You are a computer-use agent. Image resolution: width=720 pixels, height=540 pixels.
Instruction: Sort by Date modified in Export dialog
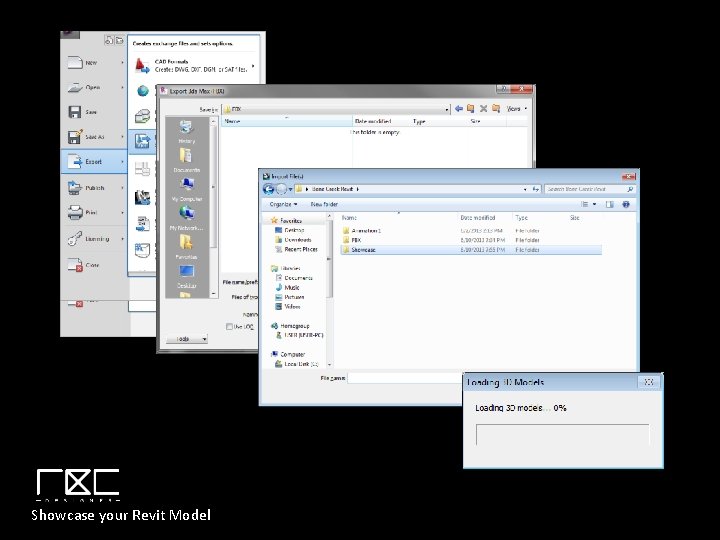pos(381,121)
